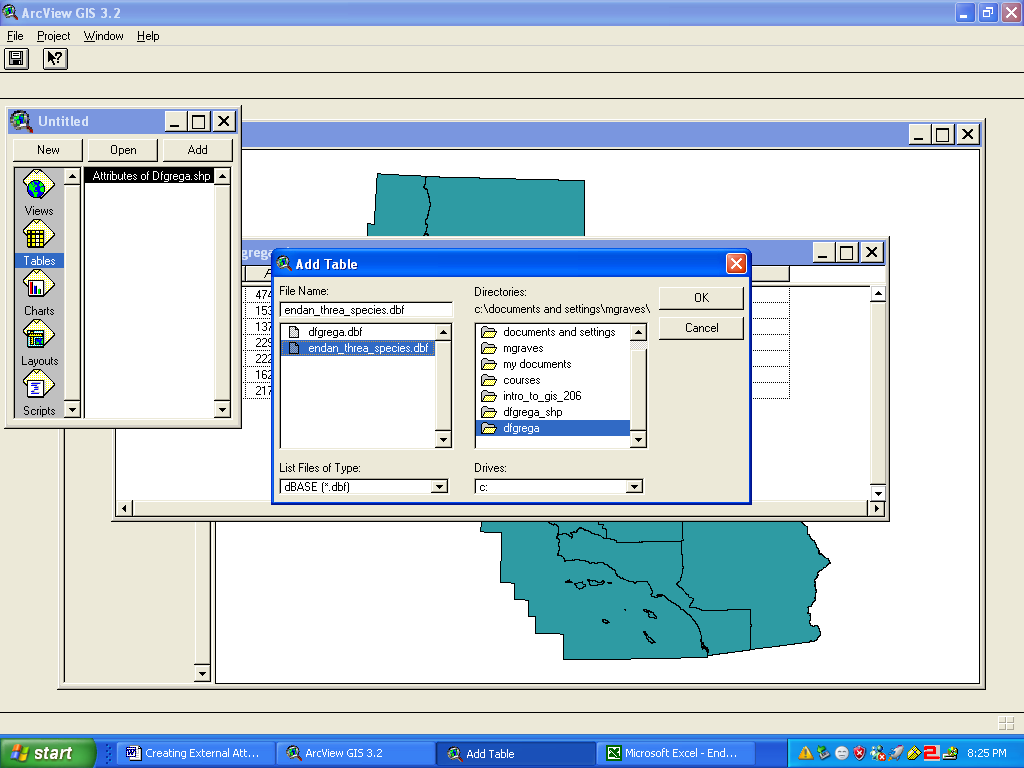The width and height of the screenshot is (1024, 768).
Task: Switch to Microsoft Excel taskbar item
Action: pyautogui.click(x=676, y=753)
